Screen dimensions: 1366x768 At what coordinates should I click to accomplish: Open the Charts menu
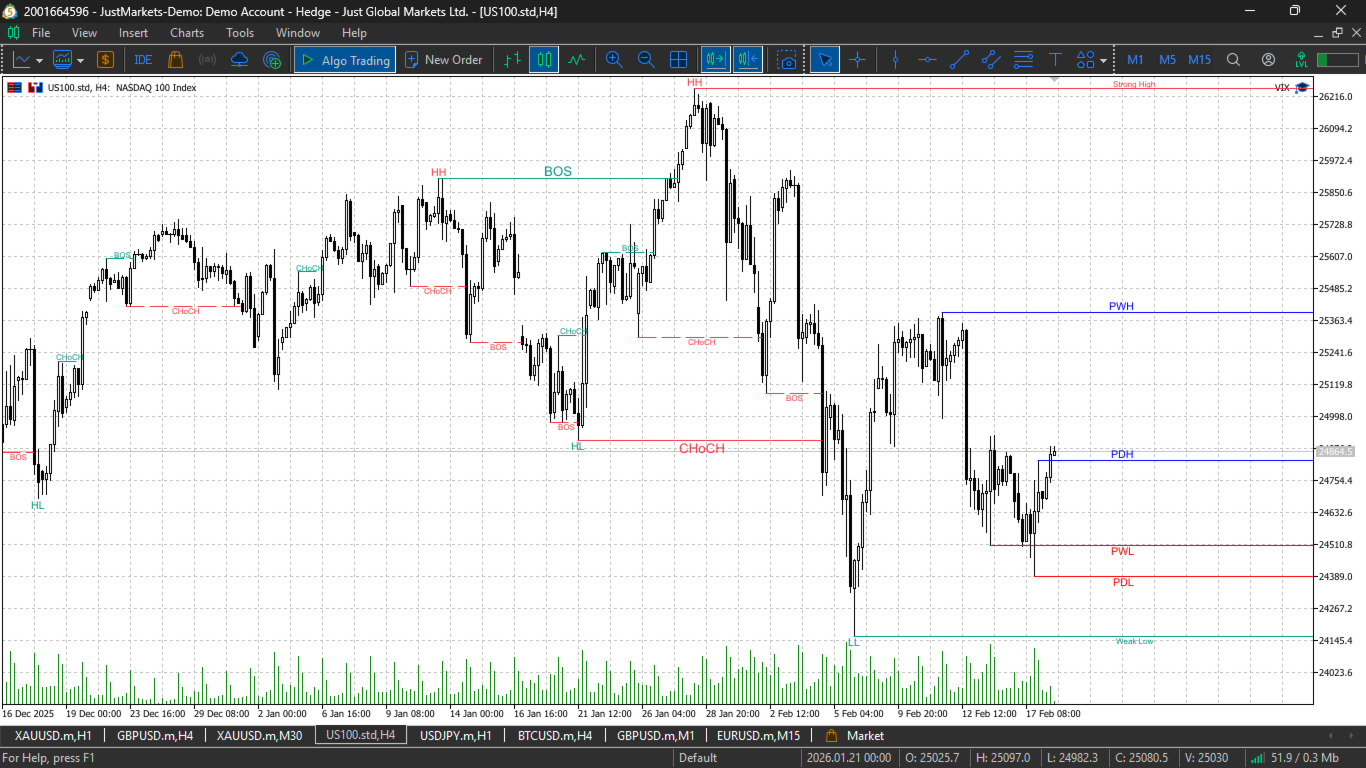[187, 33]
